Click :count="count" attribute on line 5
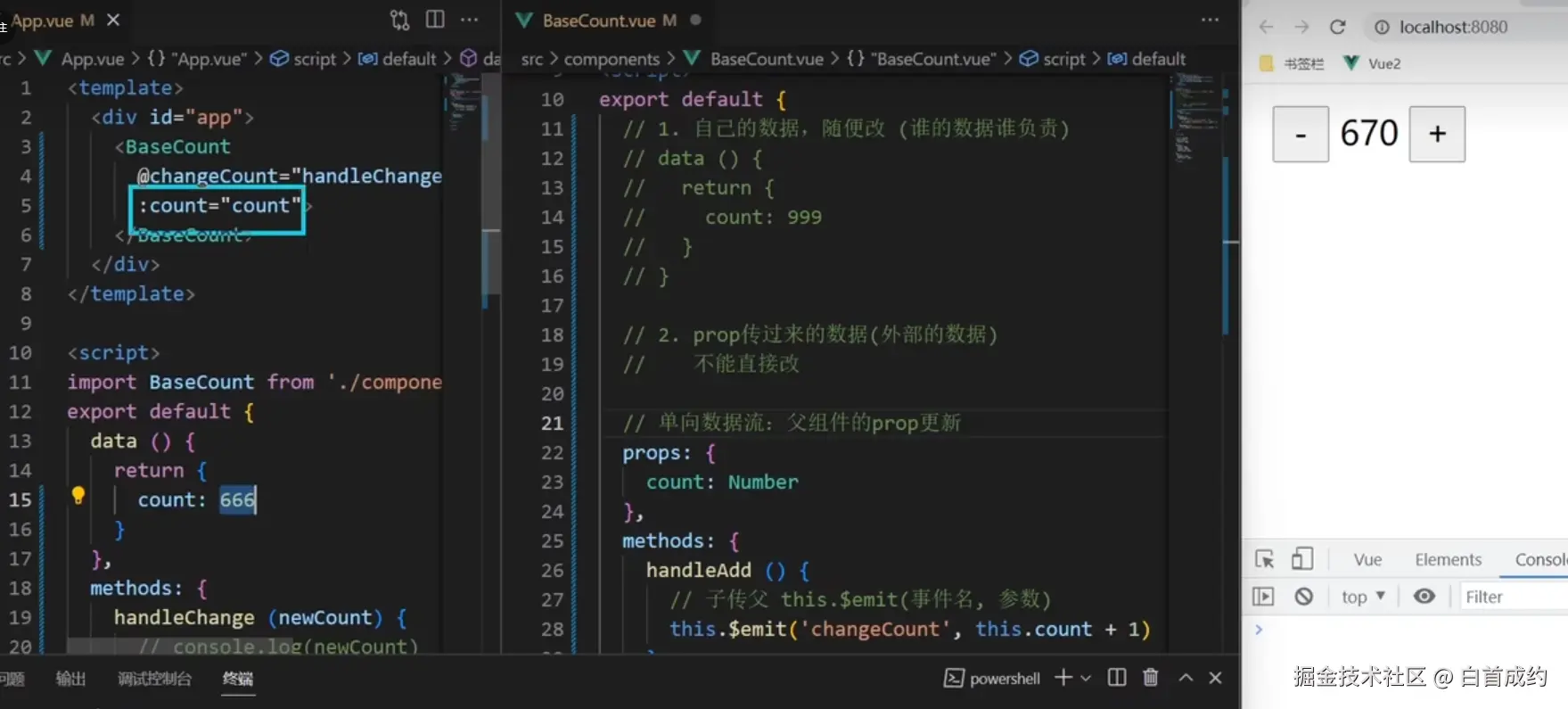The height and width of the screenshot is (709, 1568). (218, 205)
